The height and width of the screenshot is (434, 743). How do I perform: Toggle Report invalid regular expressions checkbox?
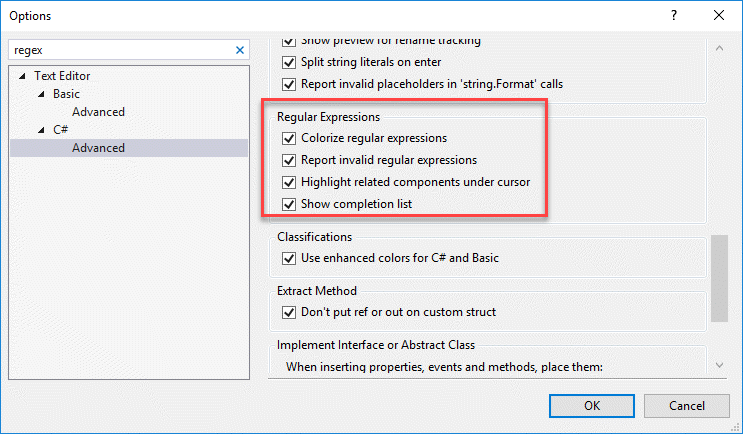pyautogui.click(x=290, y=160)
